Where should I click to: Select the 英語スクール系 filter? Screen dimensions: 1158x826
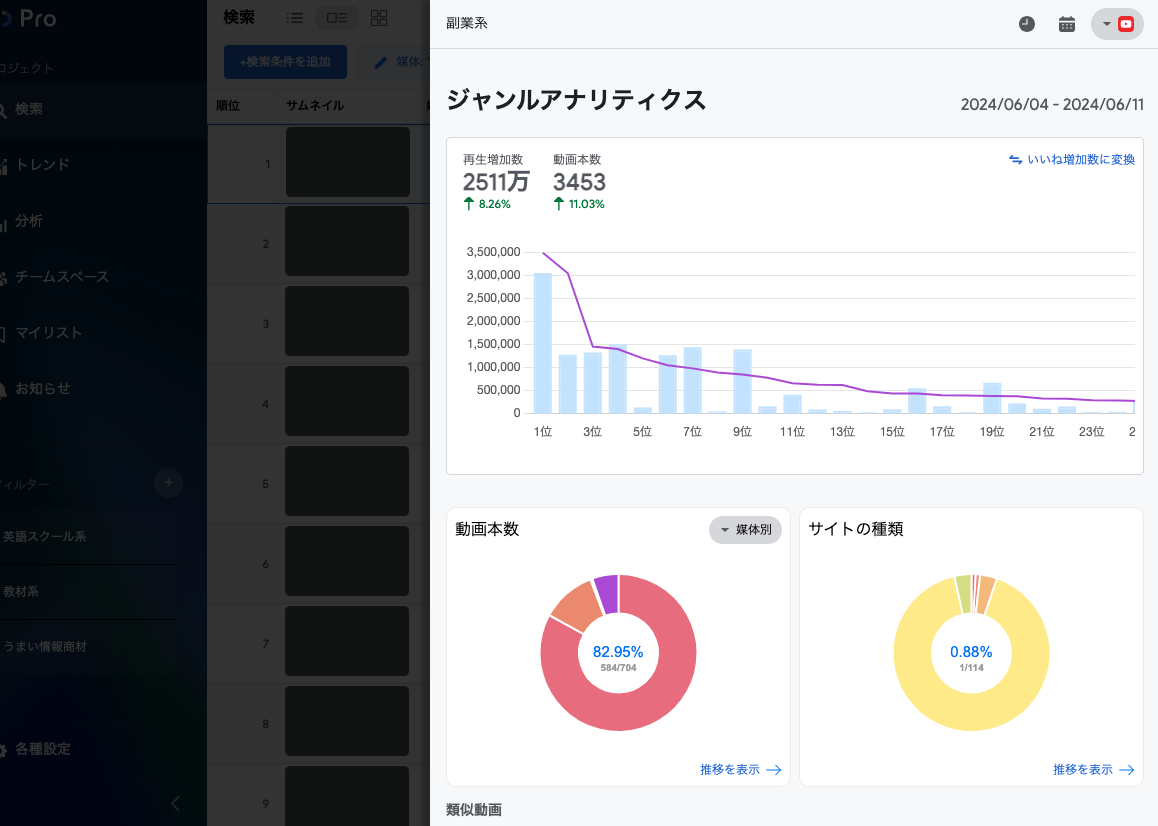[x=45, y=536]
